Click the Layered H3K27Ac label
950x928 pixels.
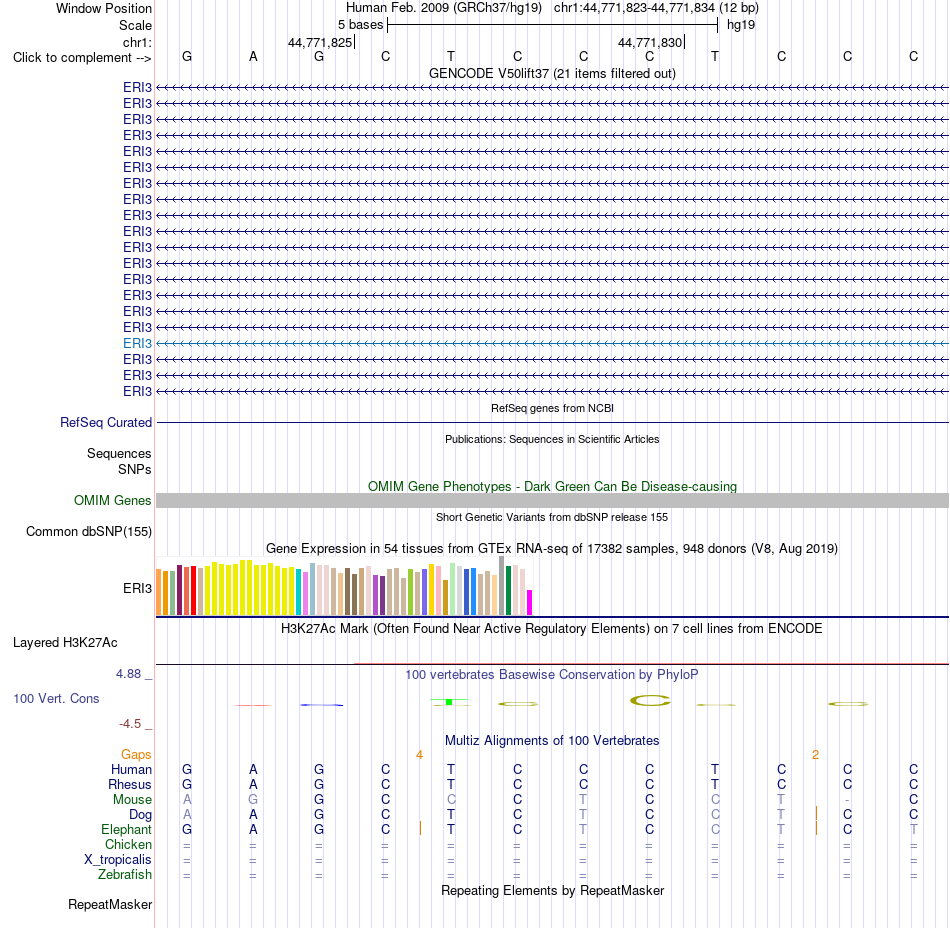(65, 643)
